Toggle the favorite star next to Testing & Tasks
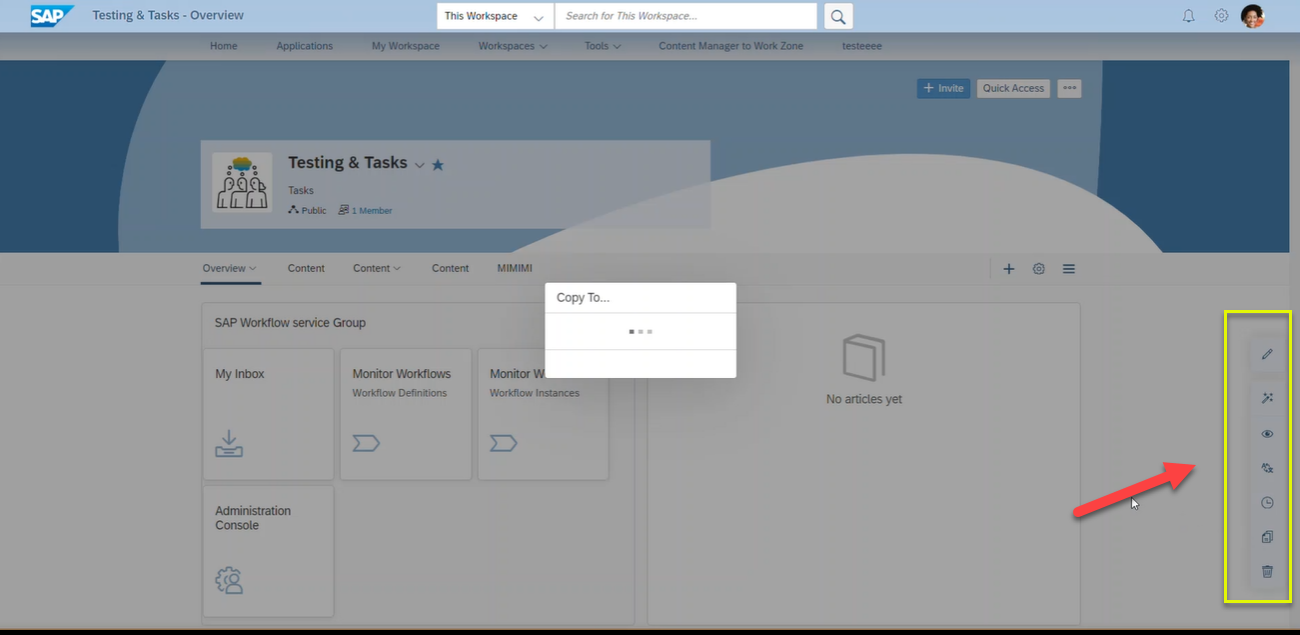Viewport: 1300px width, 635px height. click(438, 165)
